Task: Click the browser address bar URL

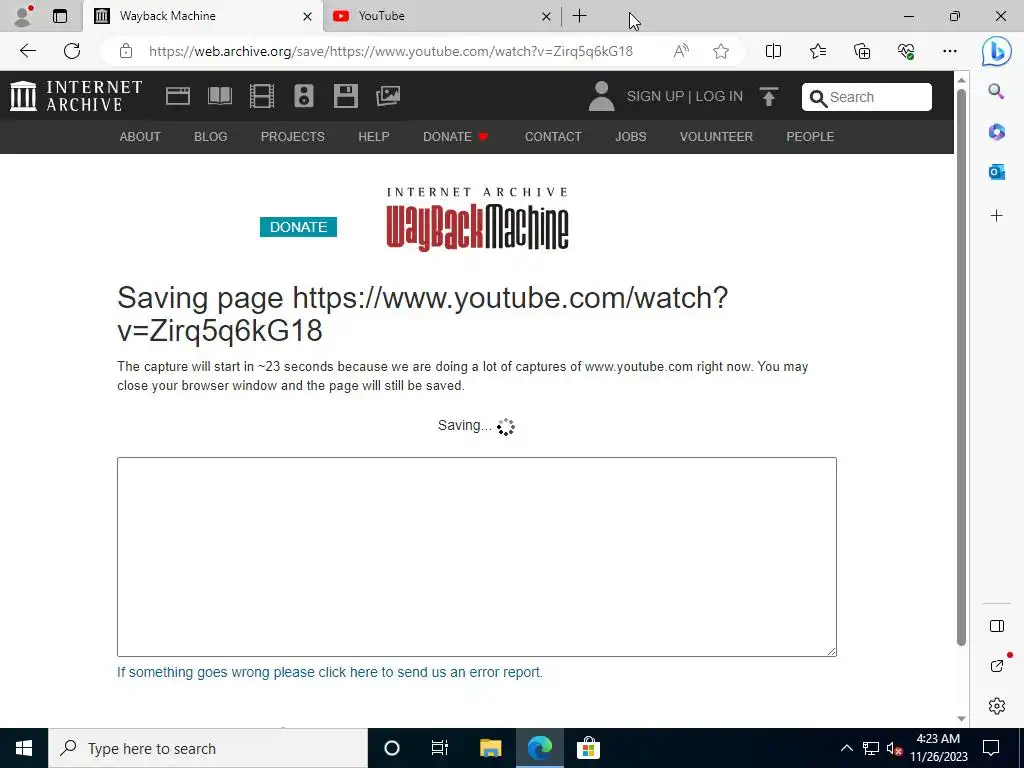Action: 391,51
